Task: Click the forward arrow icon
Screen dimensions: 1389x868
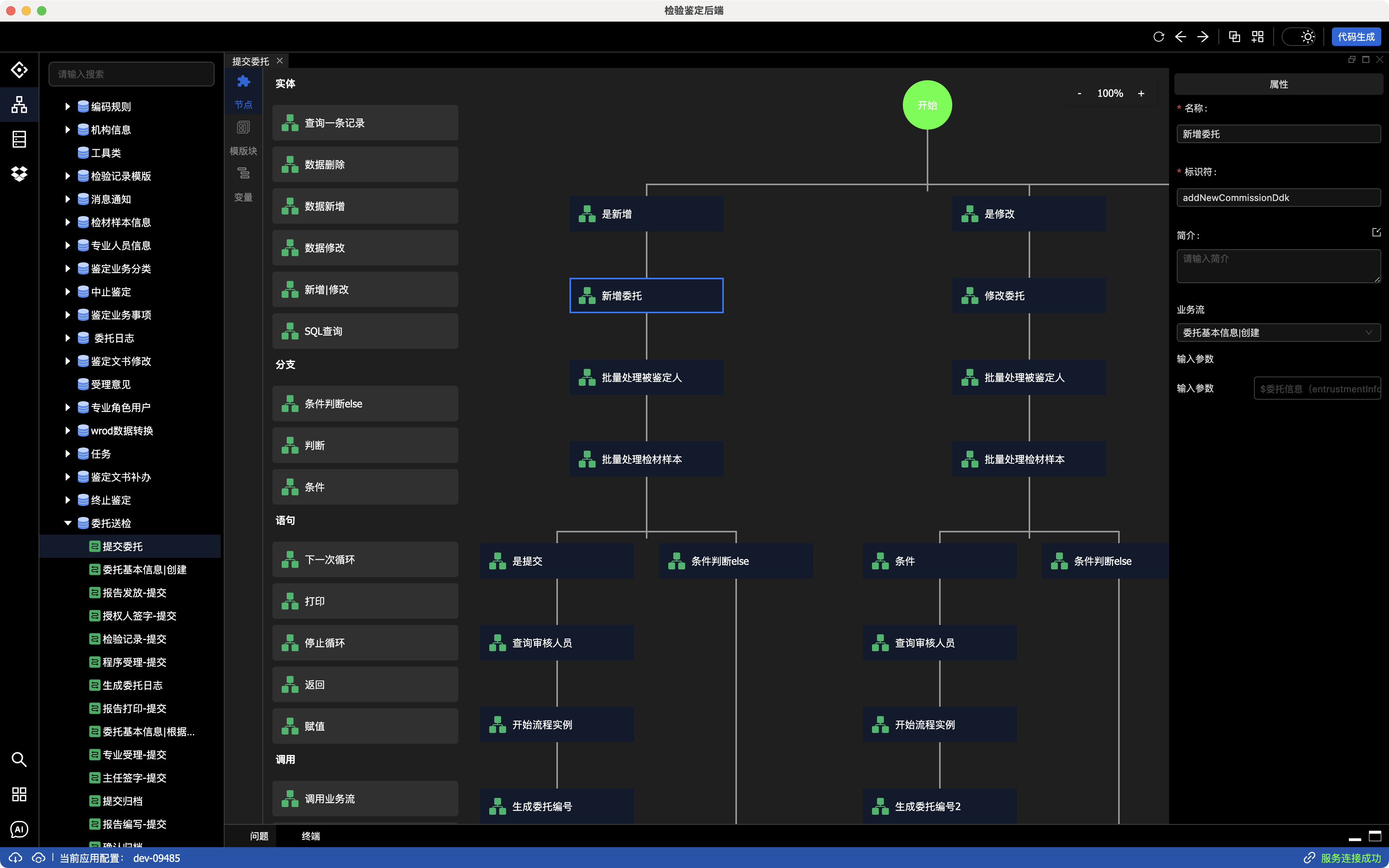Action: [x=1203, y=37]
